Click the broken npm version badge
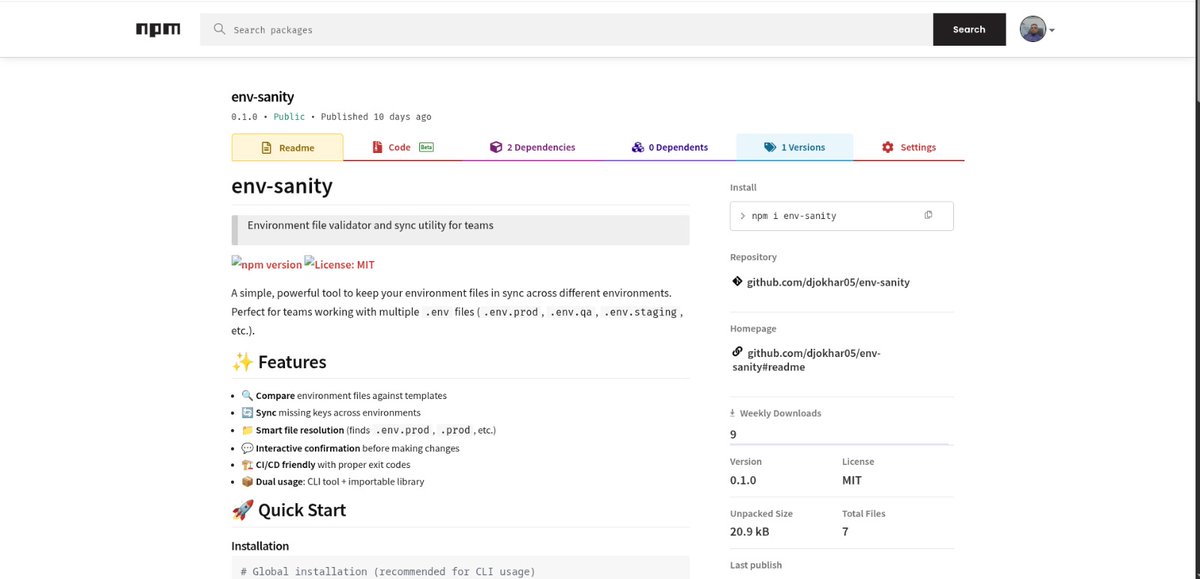 coord(266,264)
